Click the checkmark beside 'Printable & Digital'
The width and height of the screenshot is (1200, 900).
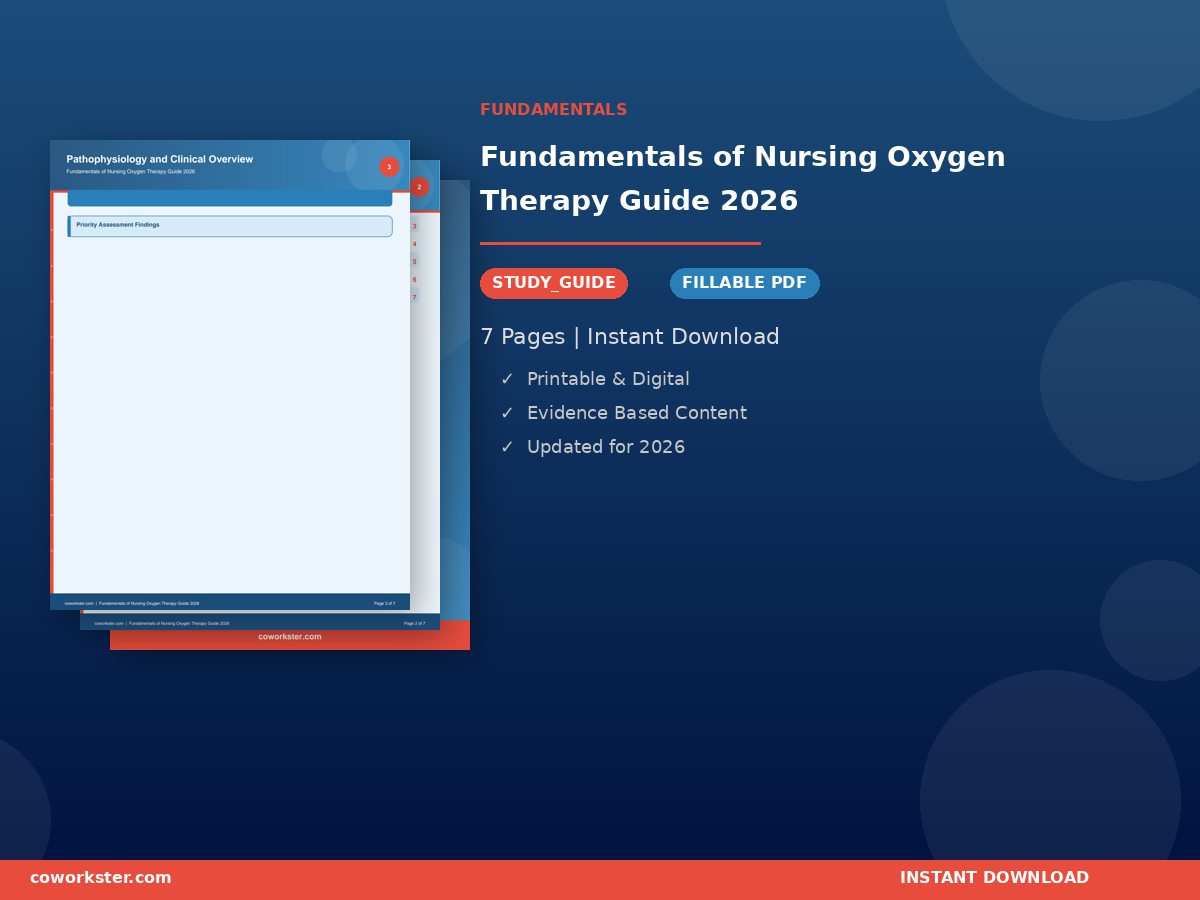[507, 380]
